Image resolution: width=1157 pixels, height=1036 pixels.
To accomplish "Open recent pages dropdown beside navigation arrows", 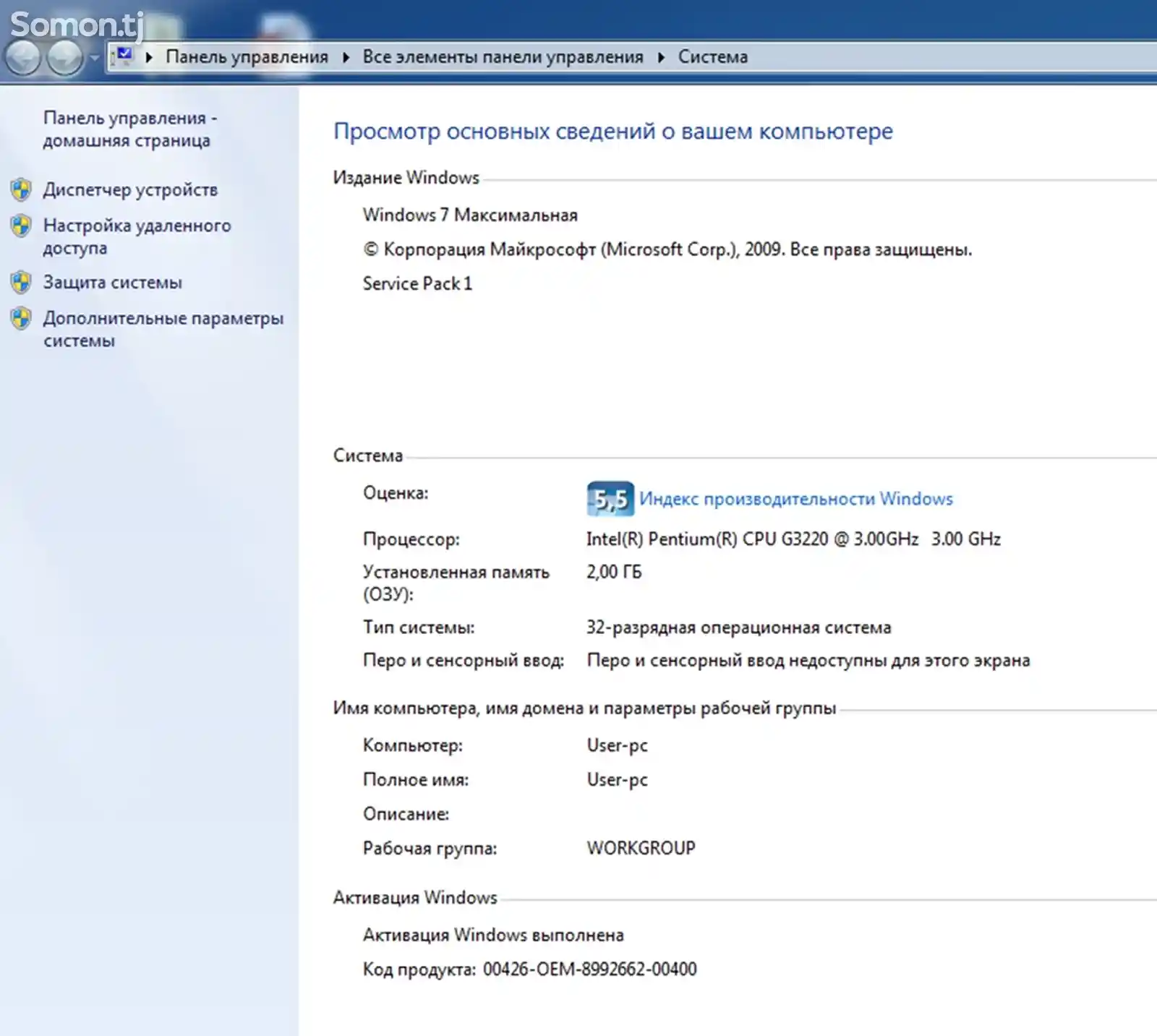I will (95, 57).
